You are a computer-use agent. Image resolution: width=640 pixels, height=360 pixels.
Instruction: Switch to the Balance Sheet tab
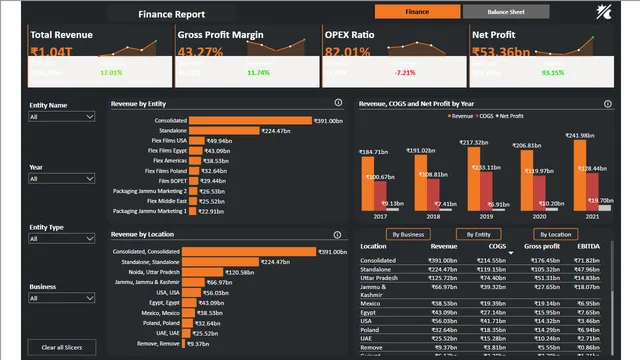coord(506,12)
